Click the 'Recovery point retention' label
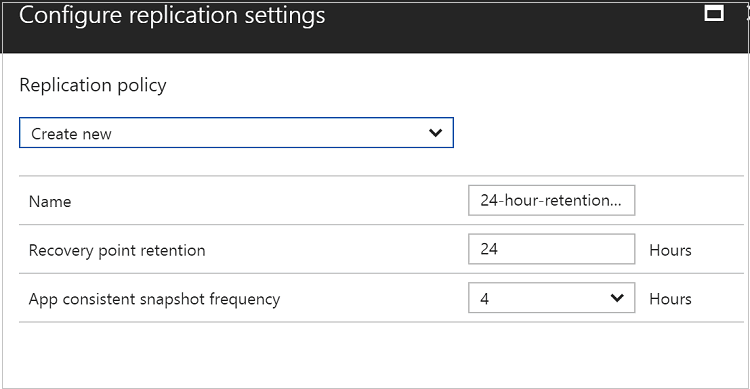The width and height of the screenshot is (750, 389). (117, 251)
